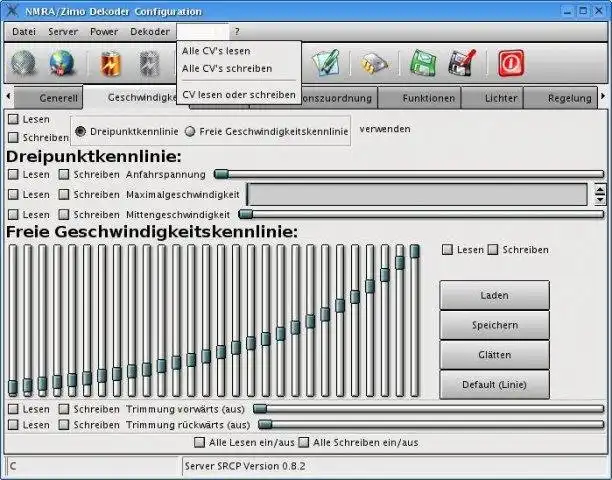Screen dimensions: 612x480
Task: Click the greyed-out decoder chip icon
Action: click(x=150, y=64)
